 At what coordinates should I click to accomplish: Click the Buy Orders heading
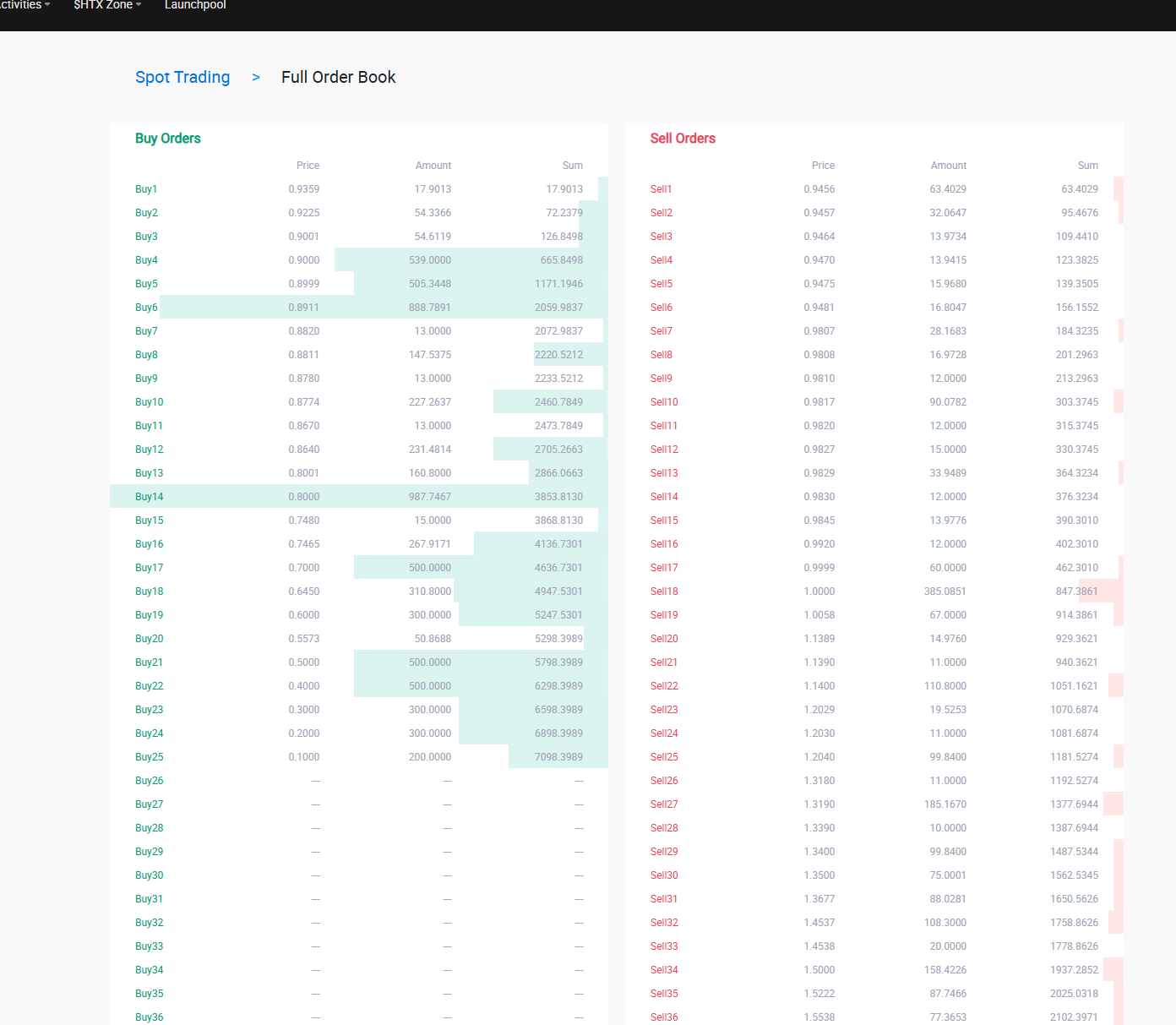[168, 139]
